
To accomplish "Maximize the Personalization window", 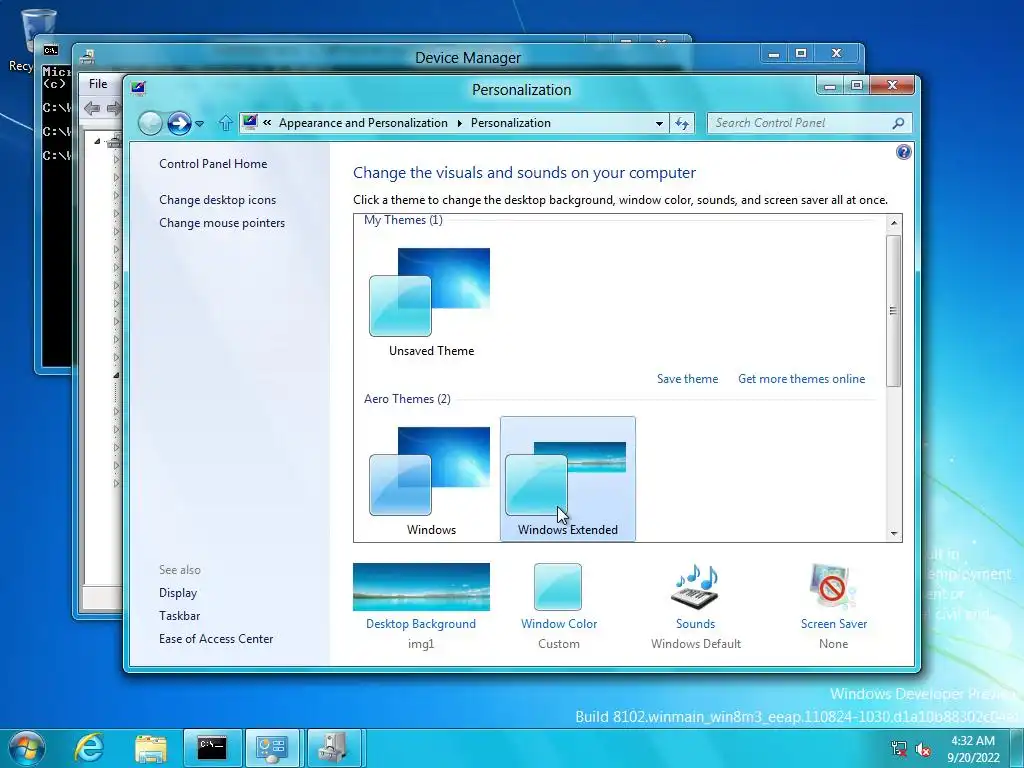I will 857,86.
